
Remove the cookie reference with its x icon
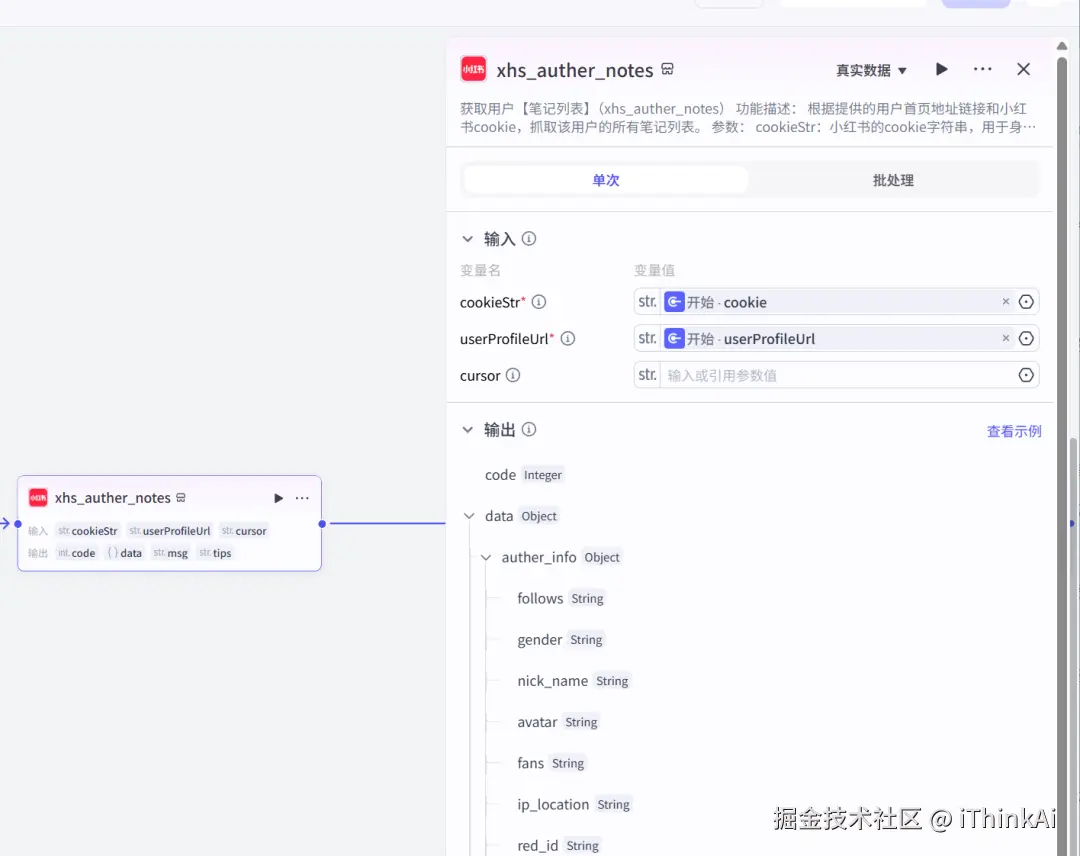tap(1005, 301)
